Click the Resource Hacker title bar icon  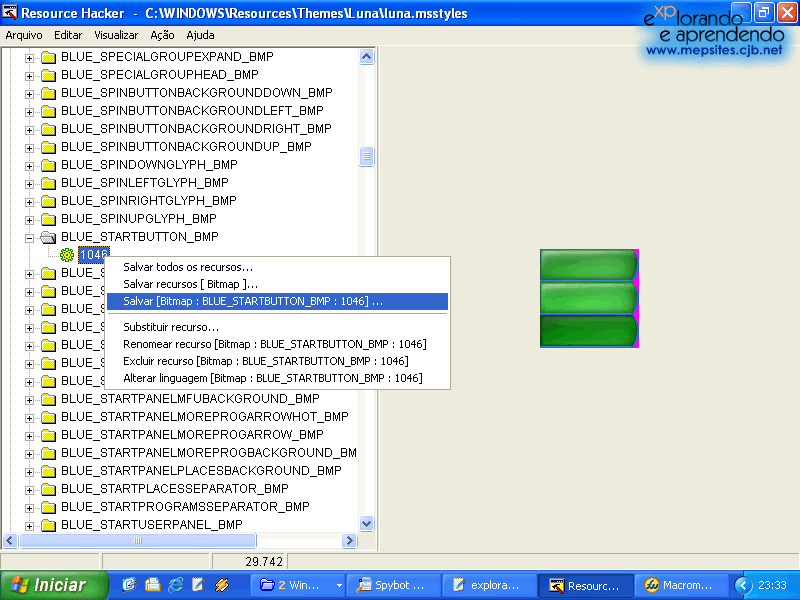click(x=10, y=12)
